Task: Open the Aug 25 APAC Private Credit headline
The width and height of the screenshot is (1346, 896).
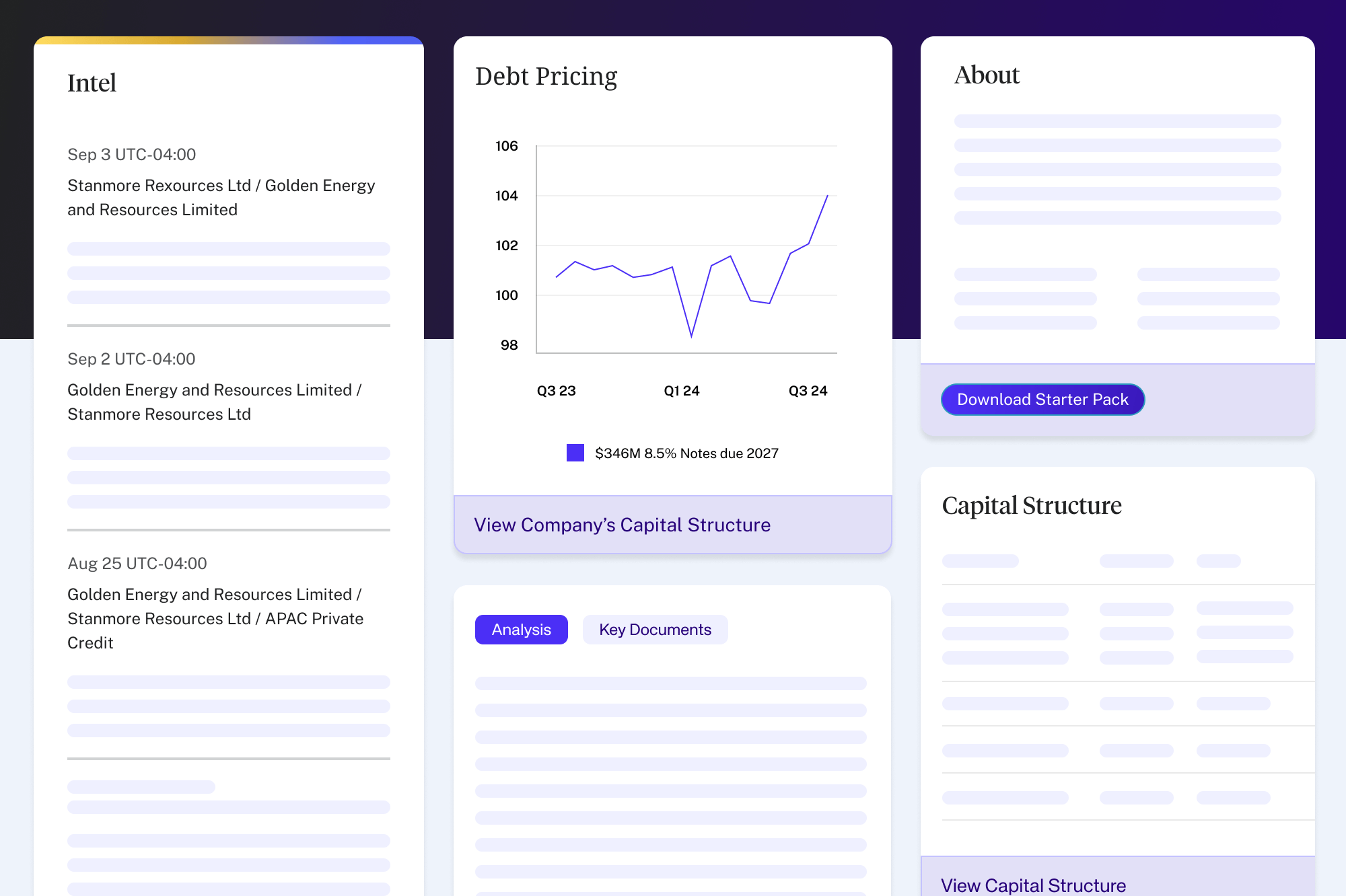Action: (215, 618)
